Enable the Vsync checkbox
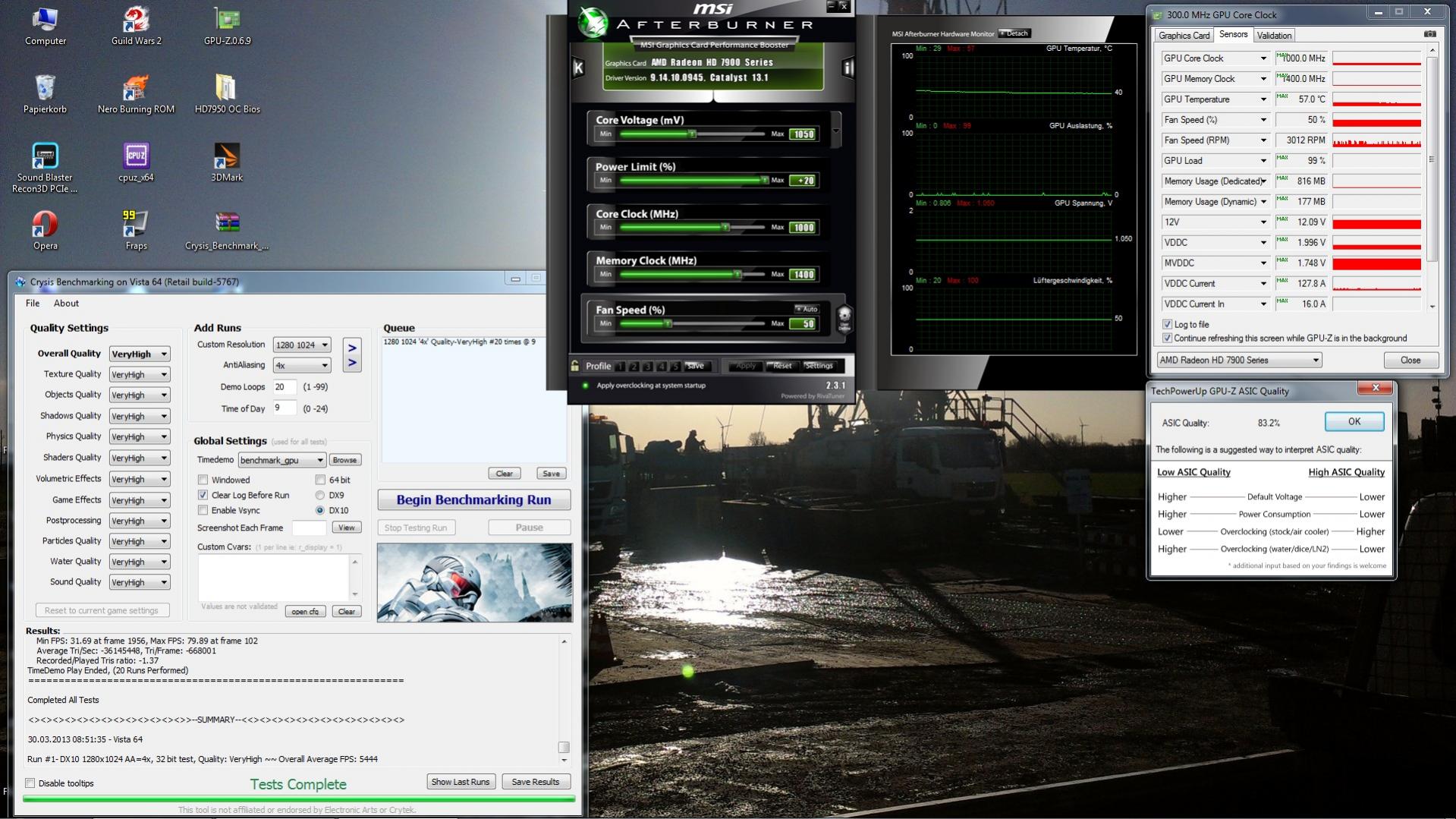The width and height of the screenshot is (1456, 819). point(203,510)
